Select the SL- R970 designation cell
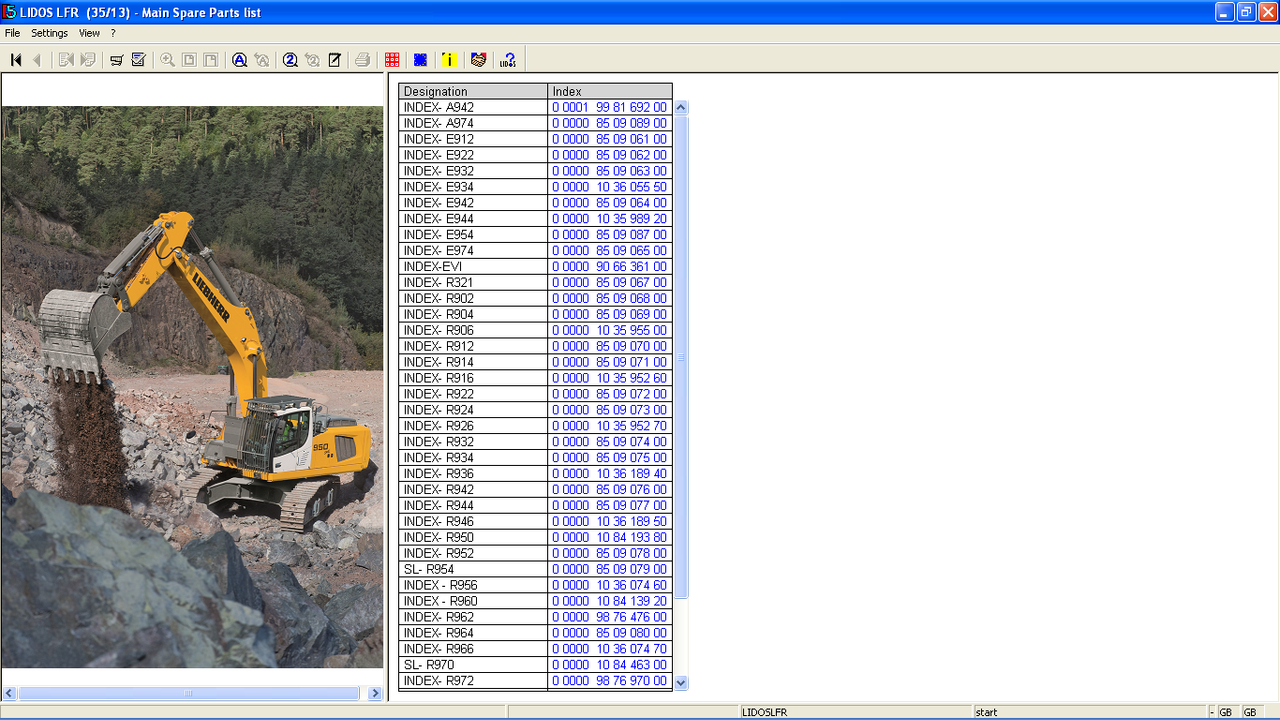 pos(473,665)
